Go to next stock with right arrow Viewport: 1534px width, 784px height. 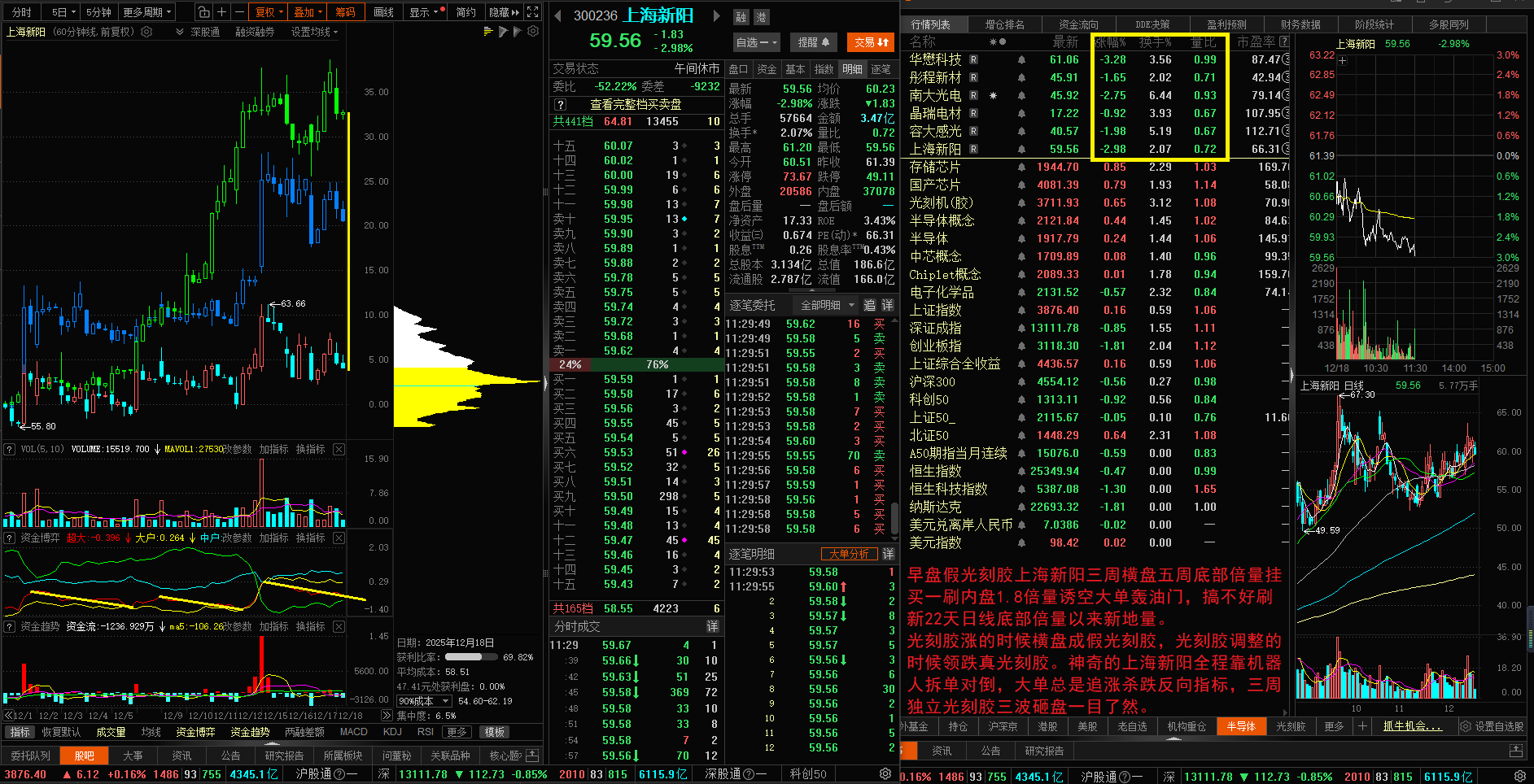pyautogui.click(x=717, y=15)
